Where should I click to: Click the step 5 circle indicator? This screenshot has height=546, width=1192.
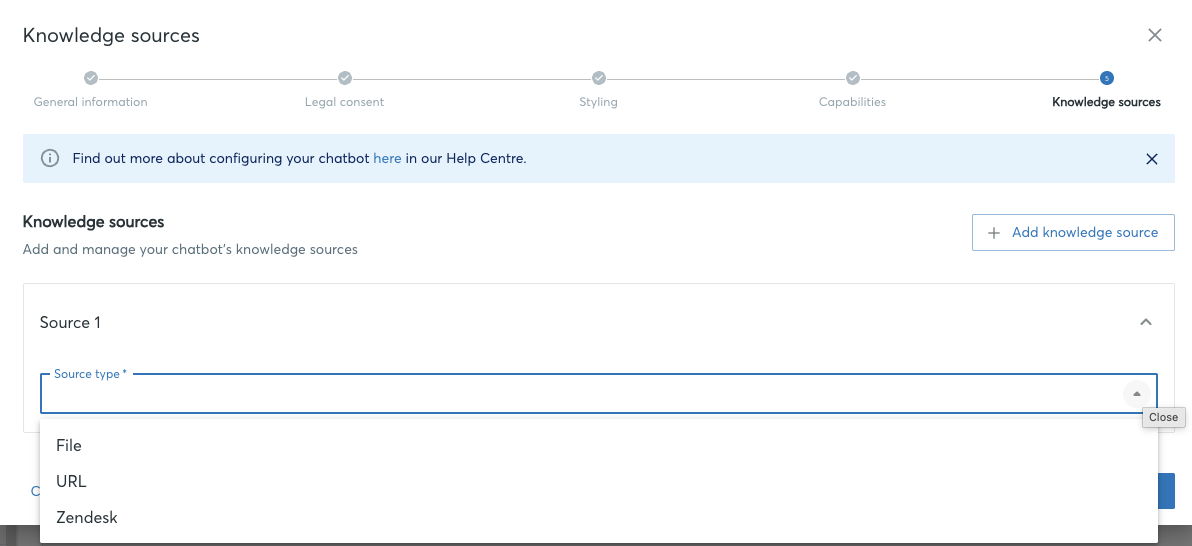[x=1107, y=78]
